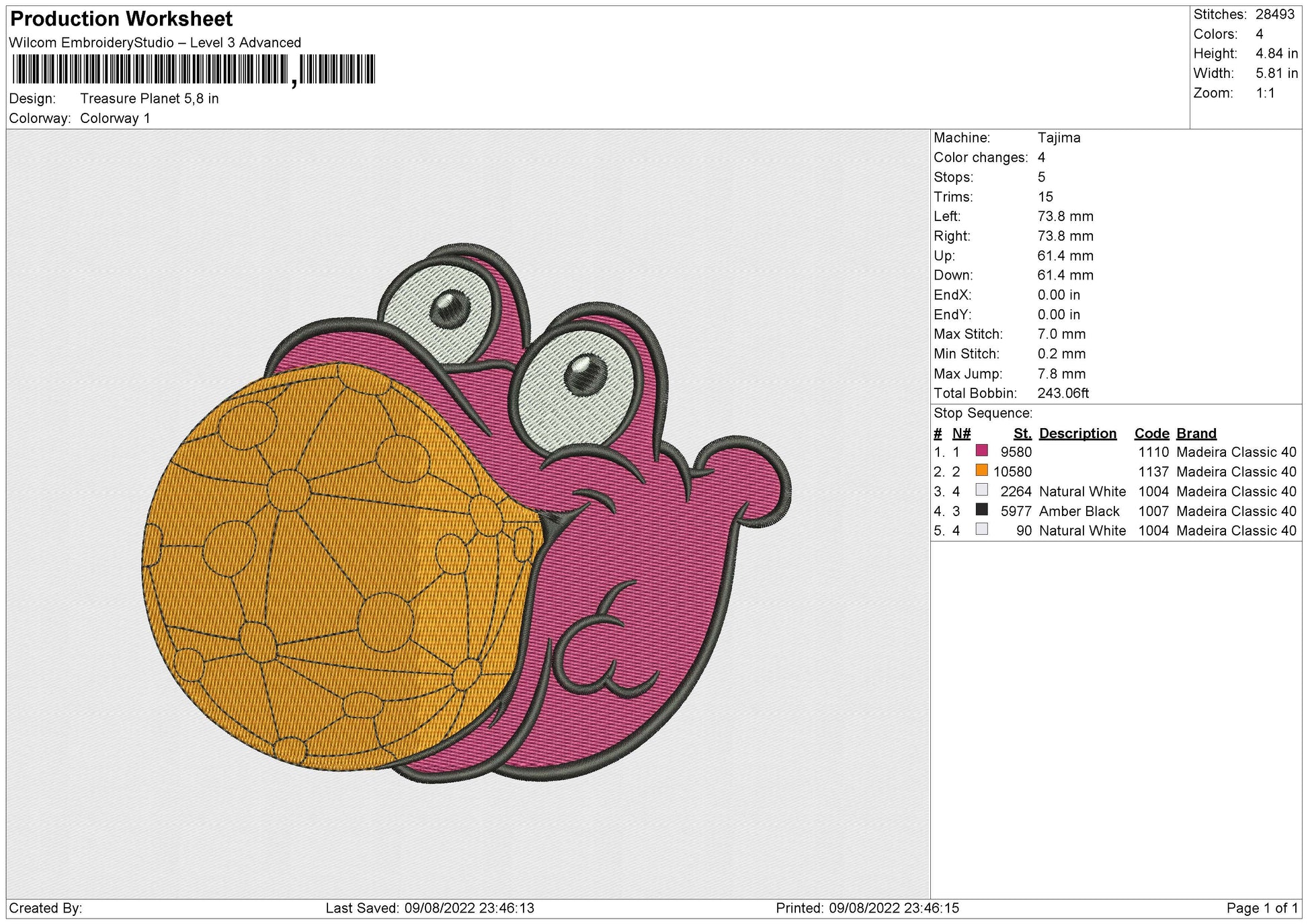Click the Left value '73.8 mm'

pyautogui.click(x=1065, y=216)
